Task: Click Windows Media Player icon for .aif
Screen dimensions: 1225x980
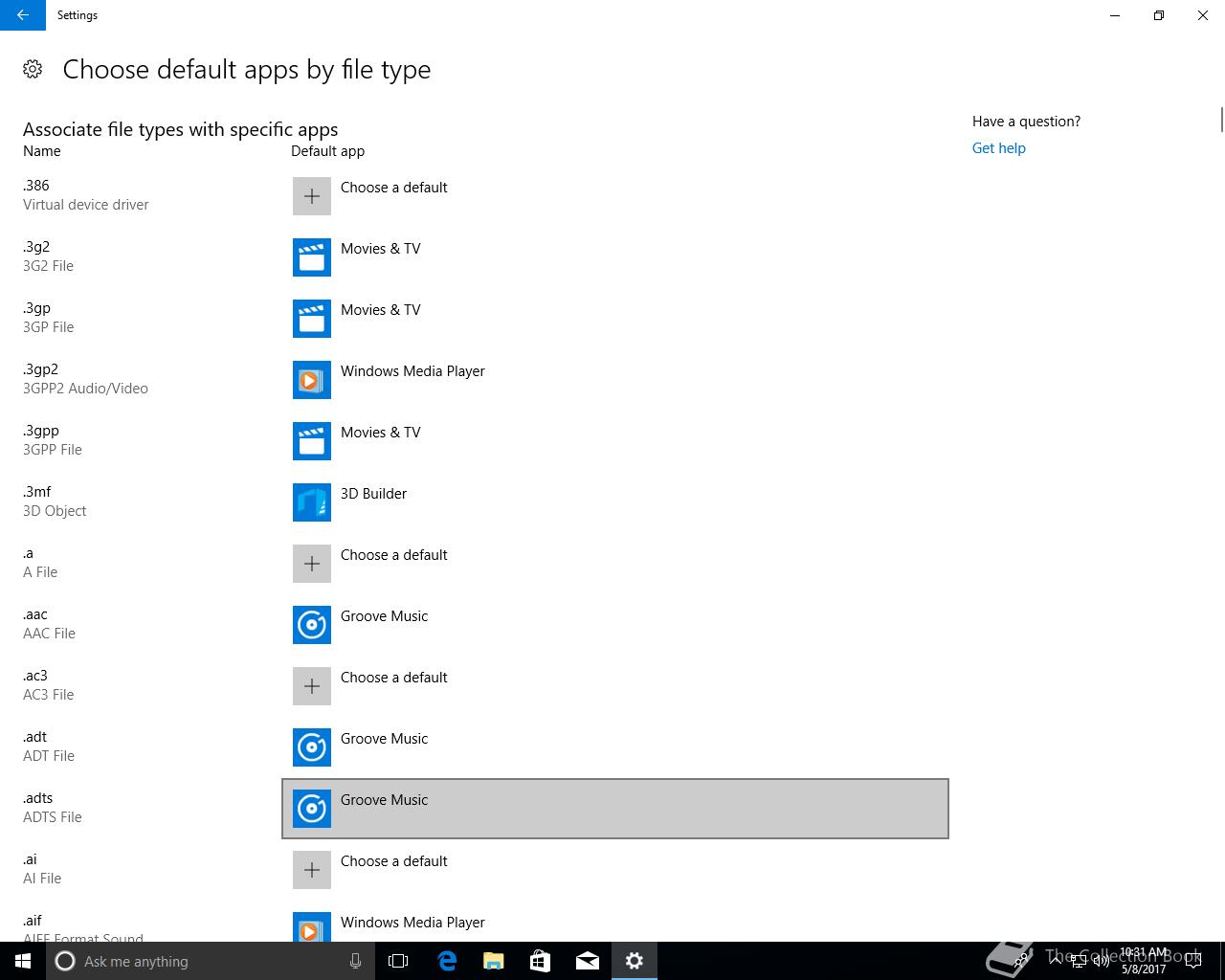Action: (x=312, y=927)
